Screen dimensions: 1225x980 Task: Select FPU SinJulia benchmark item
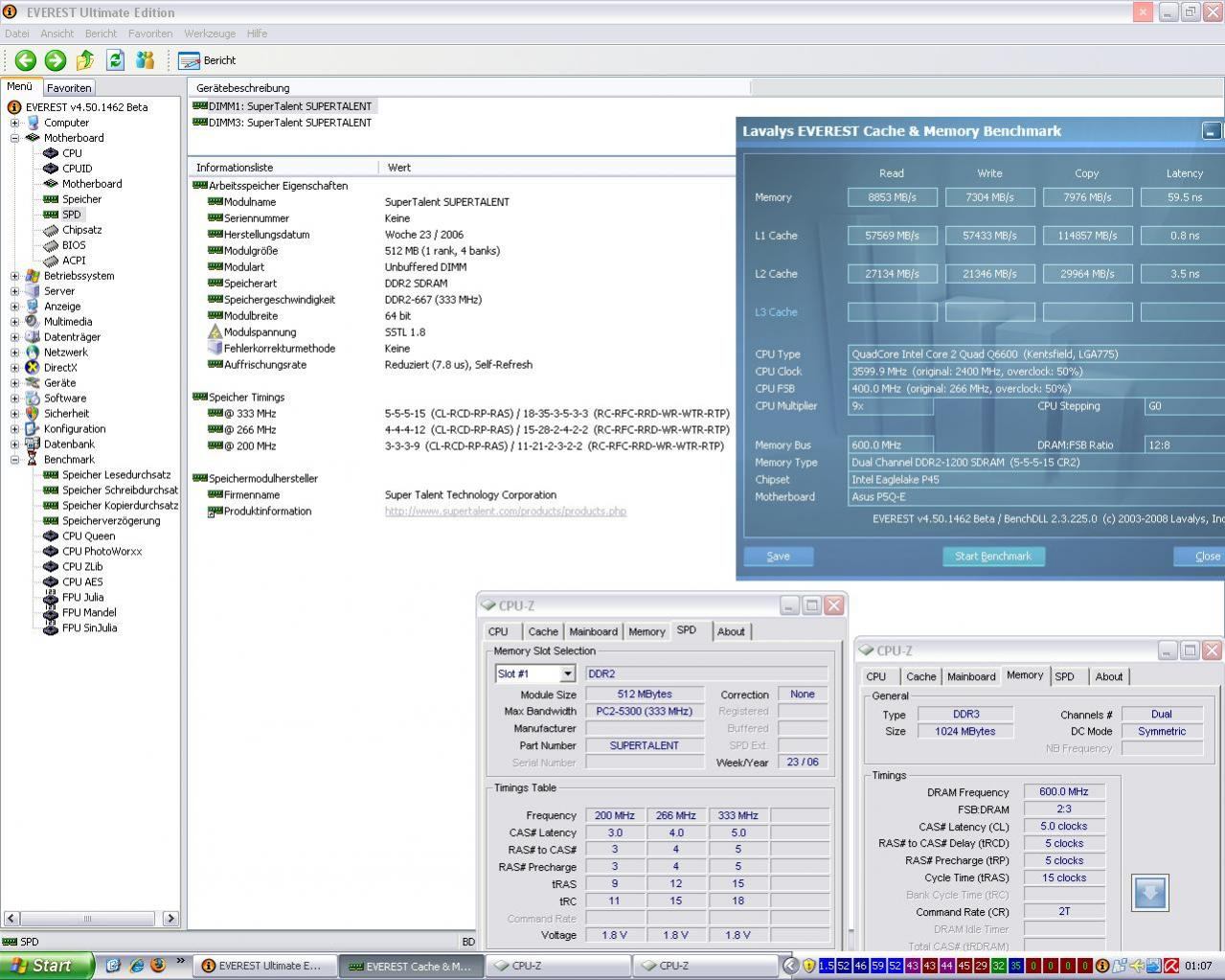pos(89,628)
